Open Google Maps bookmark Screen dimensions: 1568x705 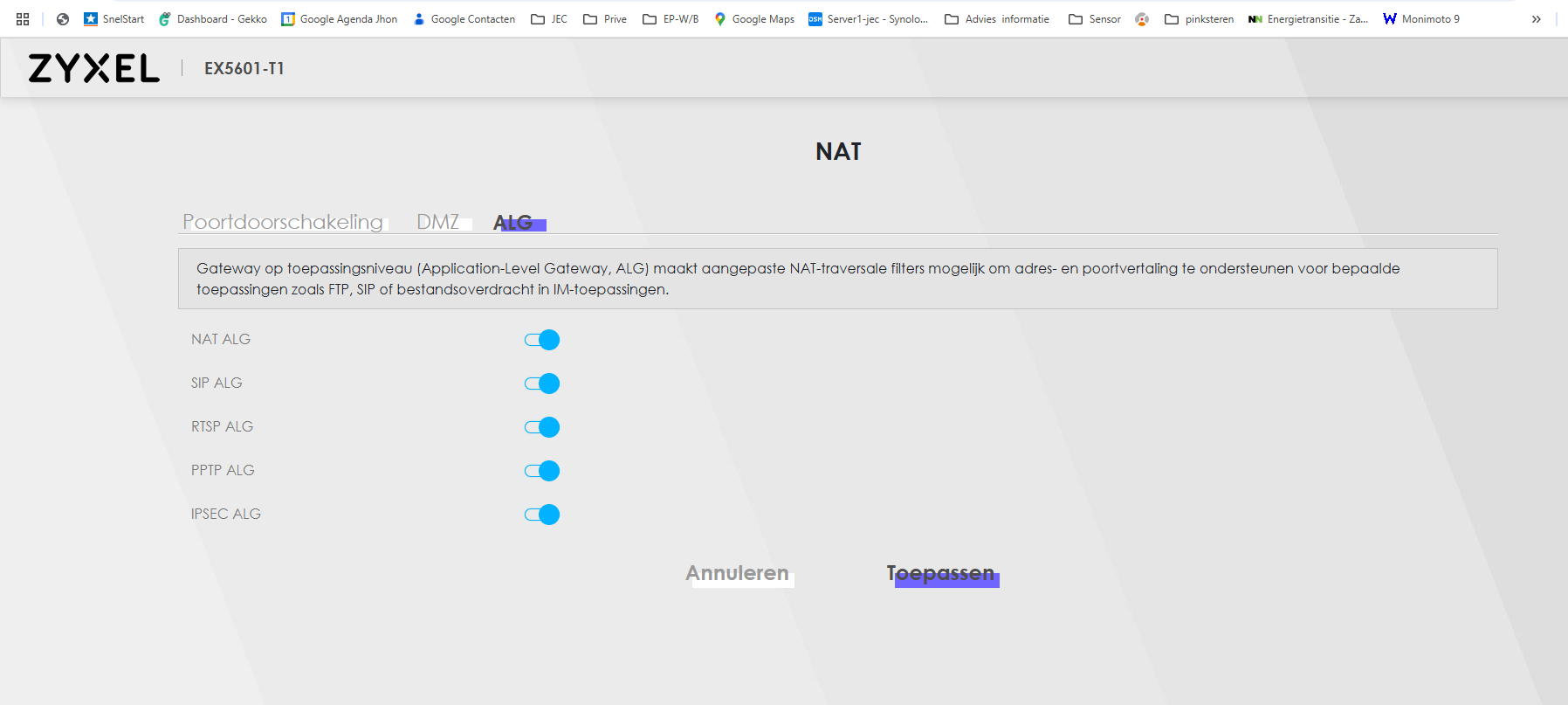(x=754, y=19)
